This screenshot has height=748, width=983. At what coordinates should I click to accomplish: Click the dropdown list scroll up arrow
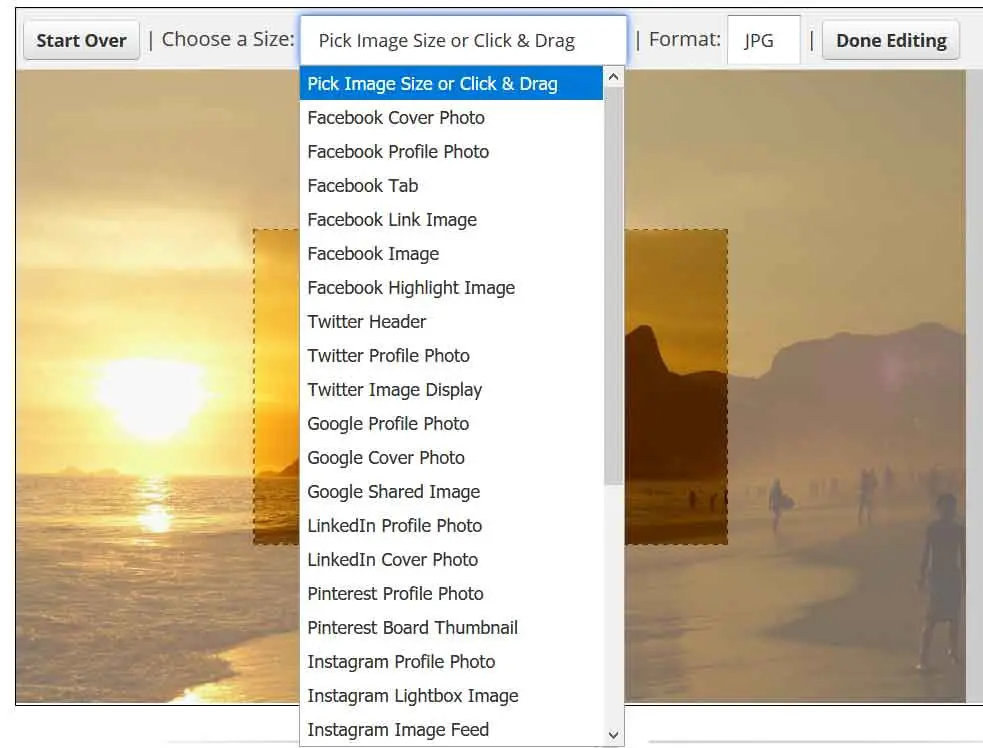[614, 76]
